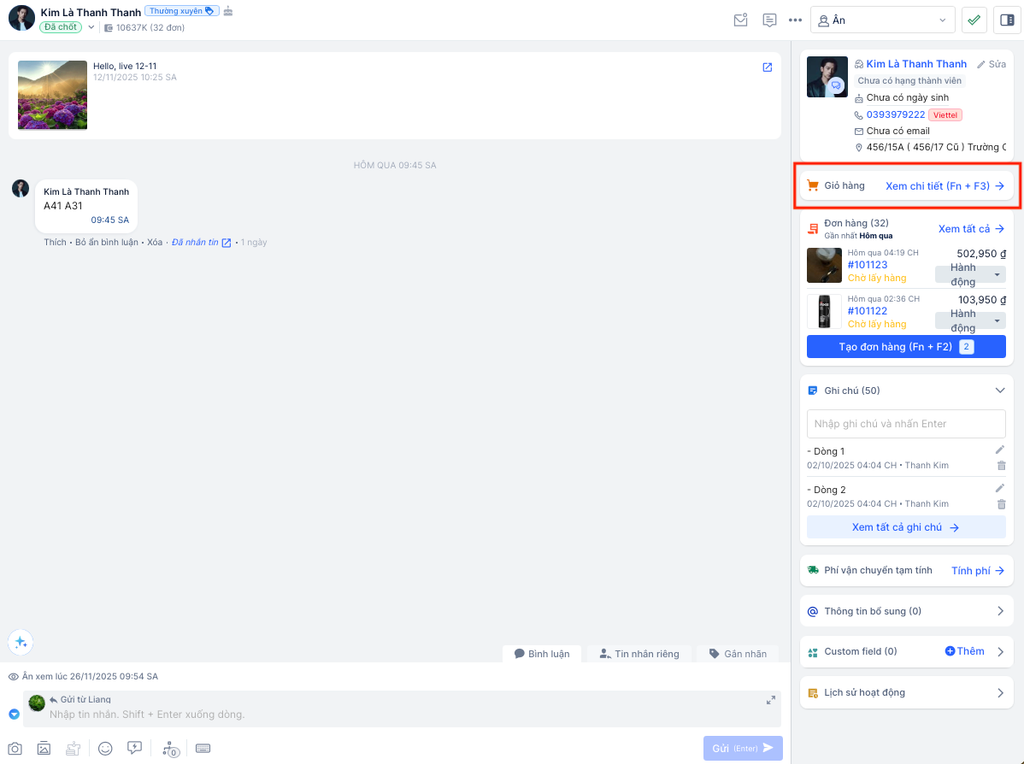Click the mark-unread envelope icon in header

pos(740,20)
